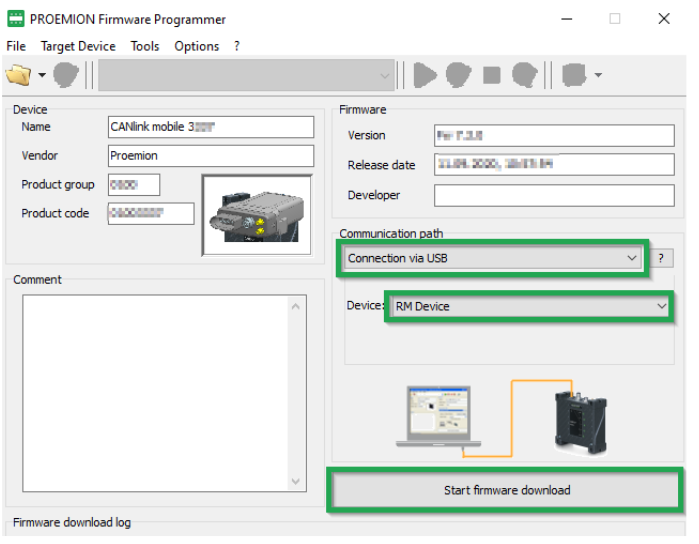Click the round icon right of the play icon
This screenshot has height=544, width=699.
[458, 75]
